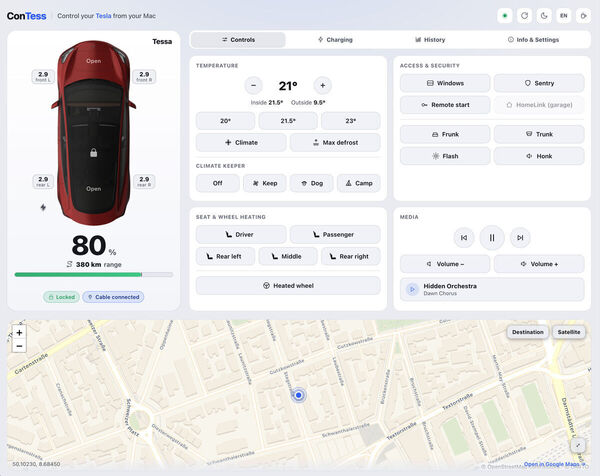Viewport: 600px width, 476px height.
Task: Enable Dog mode climate keeper
Action: pyautogui.click(x=312, y=183)
